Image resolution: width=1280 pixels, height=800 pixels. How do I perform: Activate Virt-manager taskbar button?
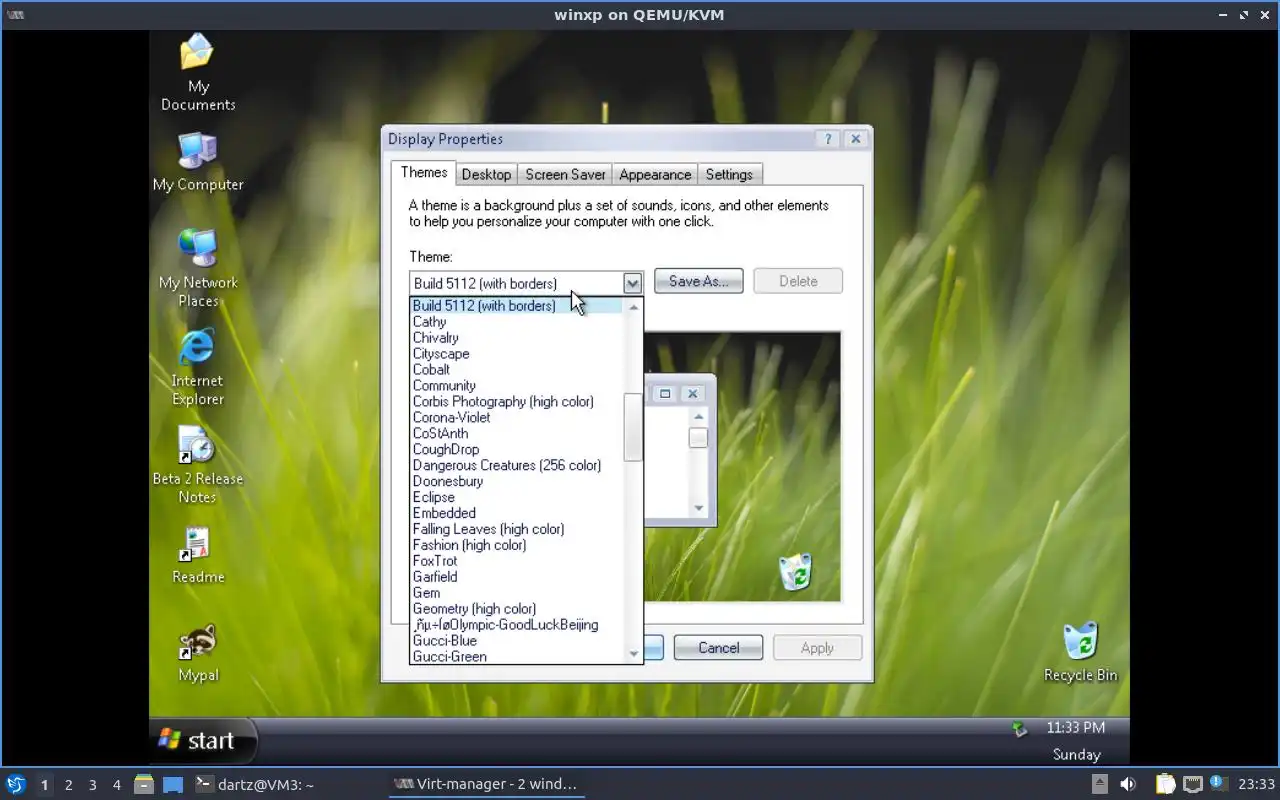486,784
